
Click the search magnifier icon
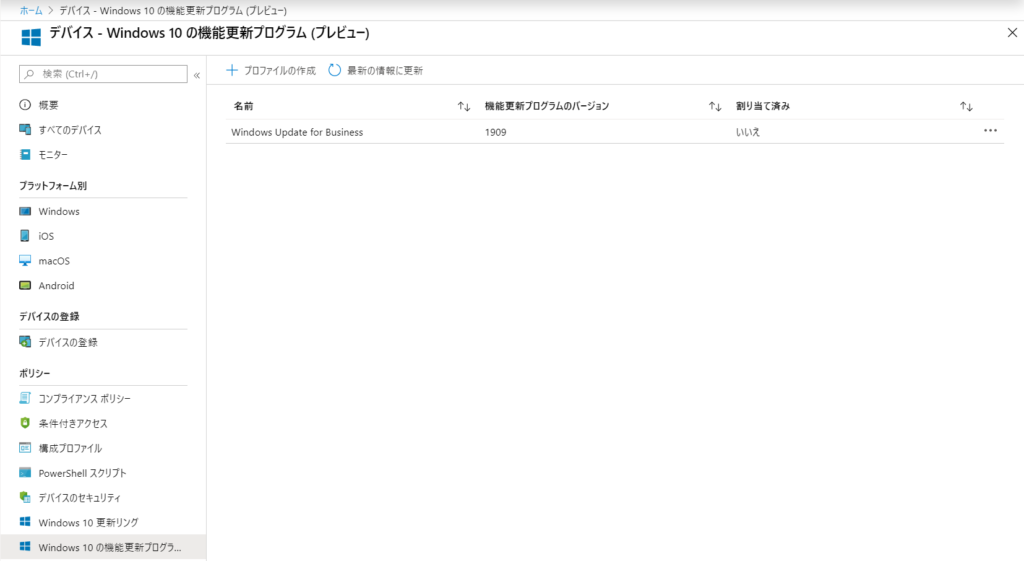click(x=29, y=74)
